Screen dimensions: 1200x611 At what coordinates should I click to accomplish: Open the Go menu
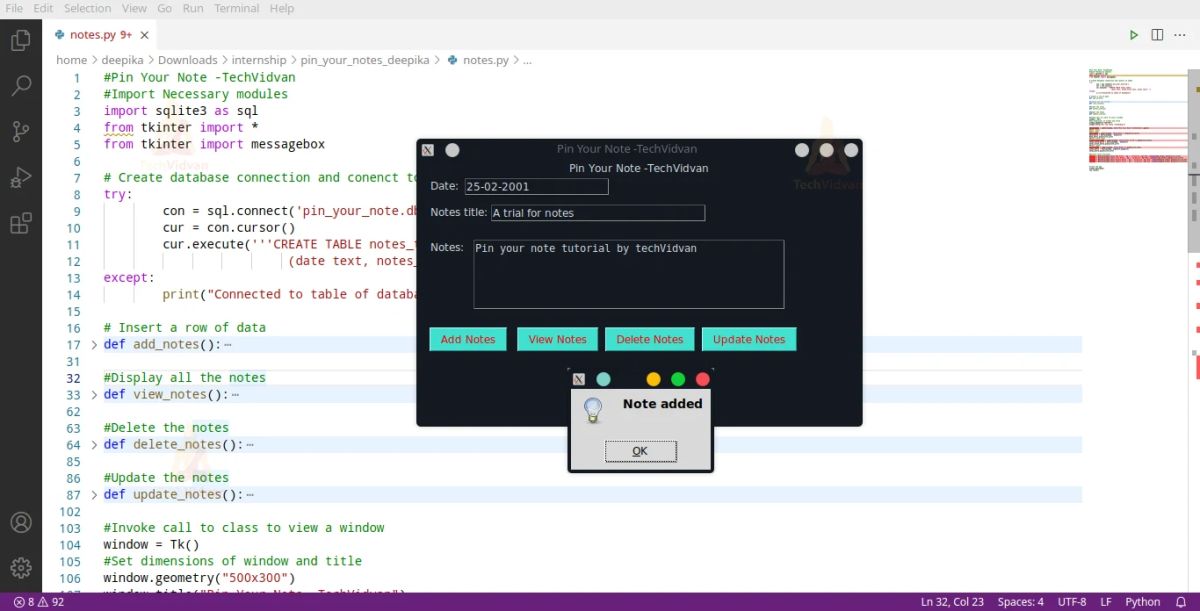click(164, 8)
